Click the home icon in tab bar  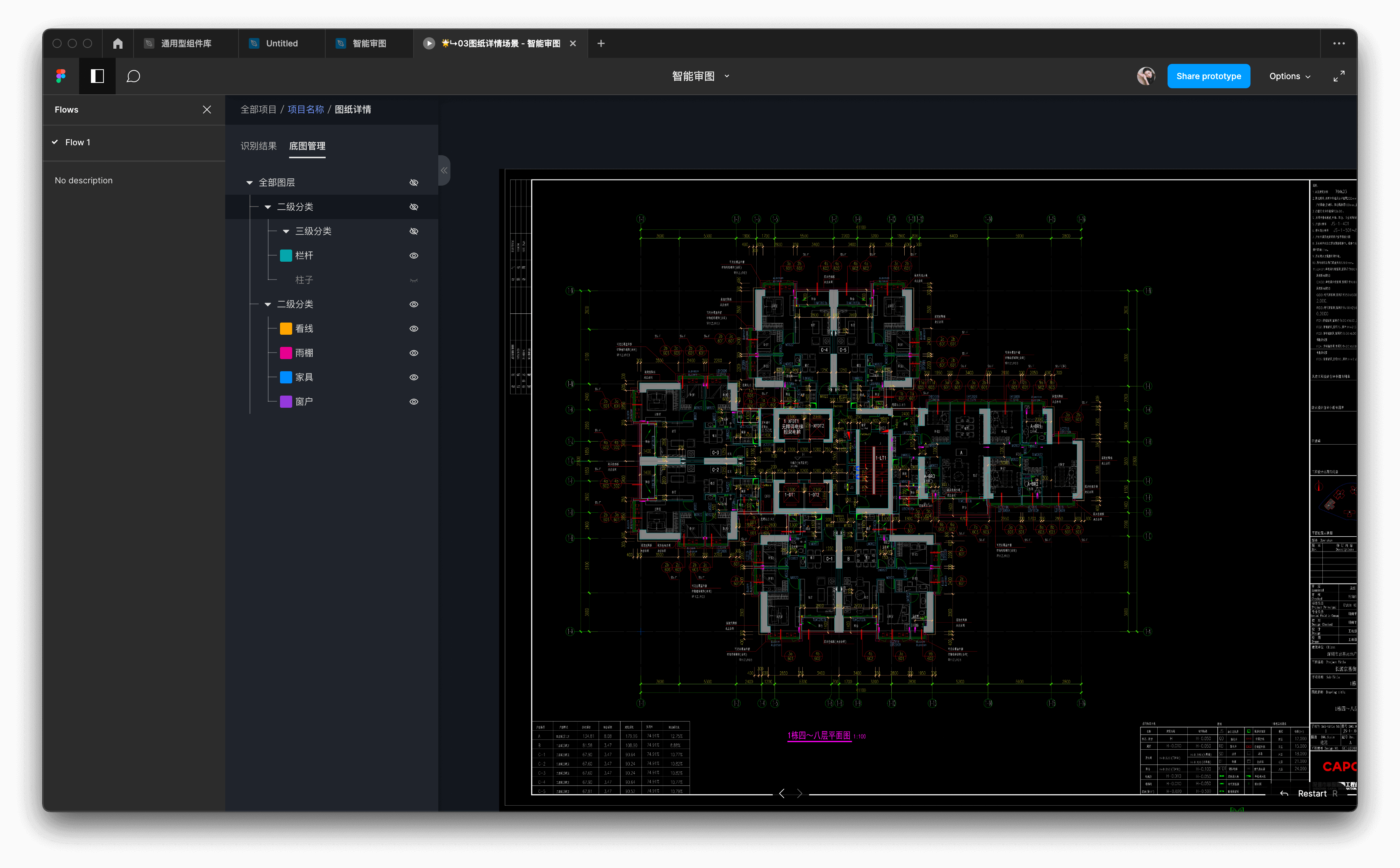tap(118, 44)
